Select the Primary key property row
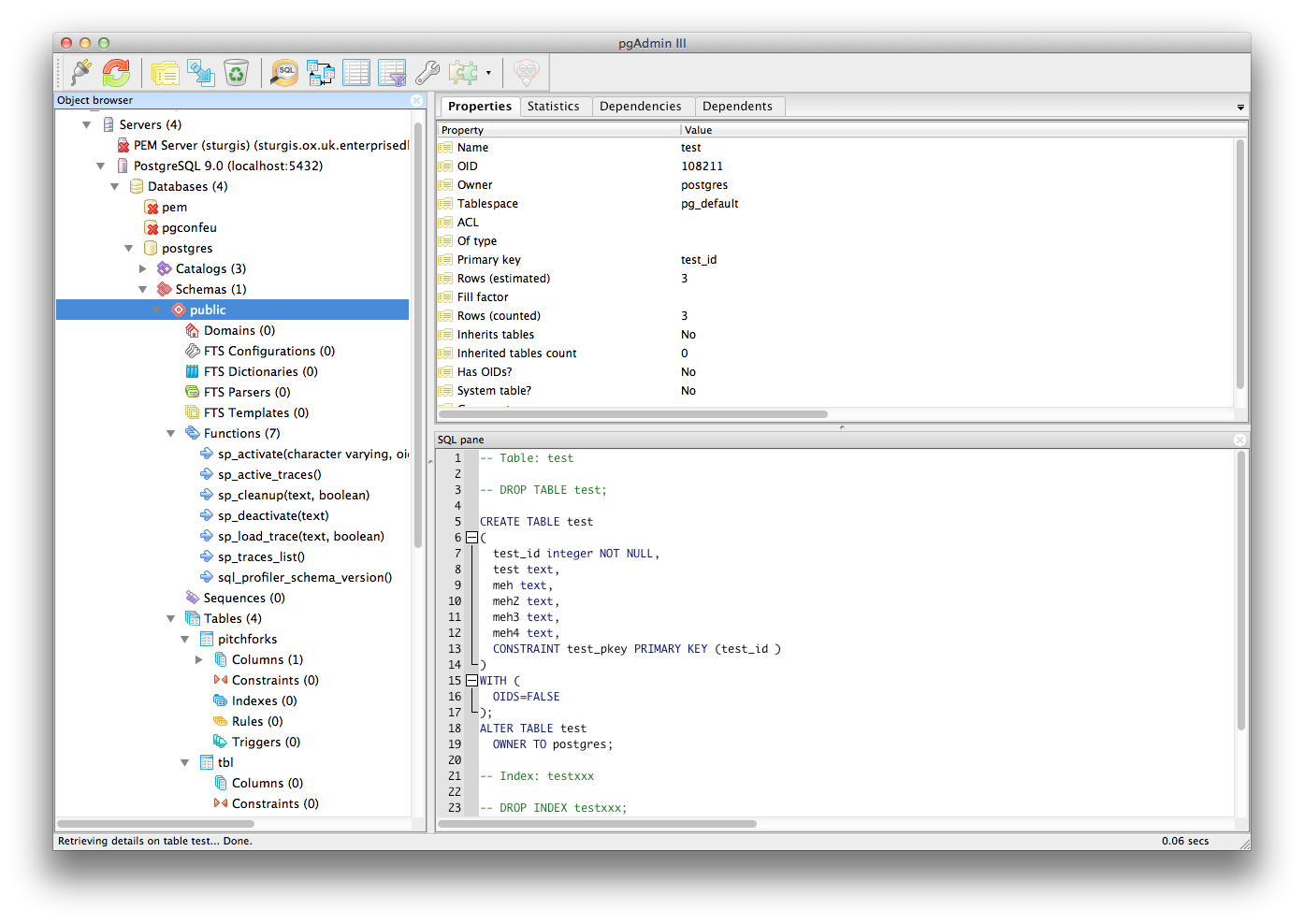The image size is (1304, 924). tap(835, 260)
